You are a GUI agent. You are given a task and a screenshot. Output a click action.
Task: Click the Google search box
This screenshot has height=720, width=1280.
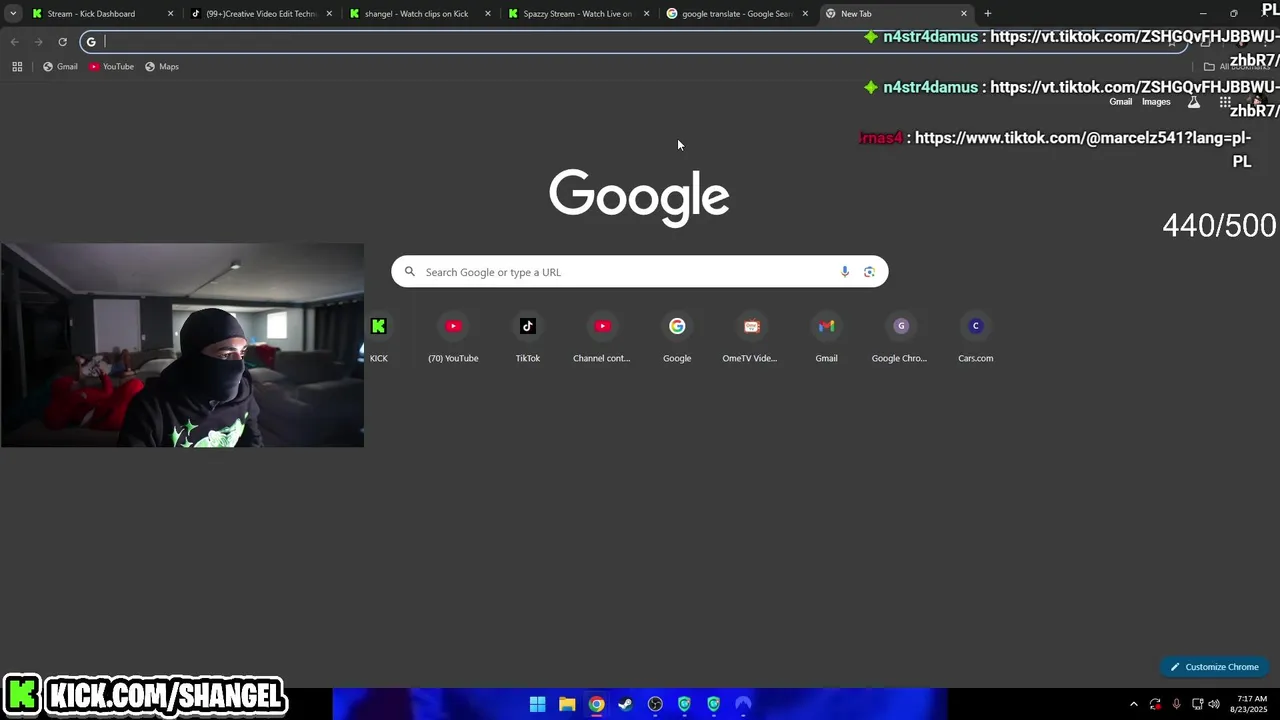[x=640, y=272]
